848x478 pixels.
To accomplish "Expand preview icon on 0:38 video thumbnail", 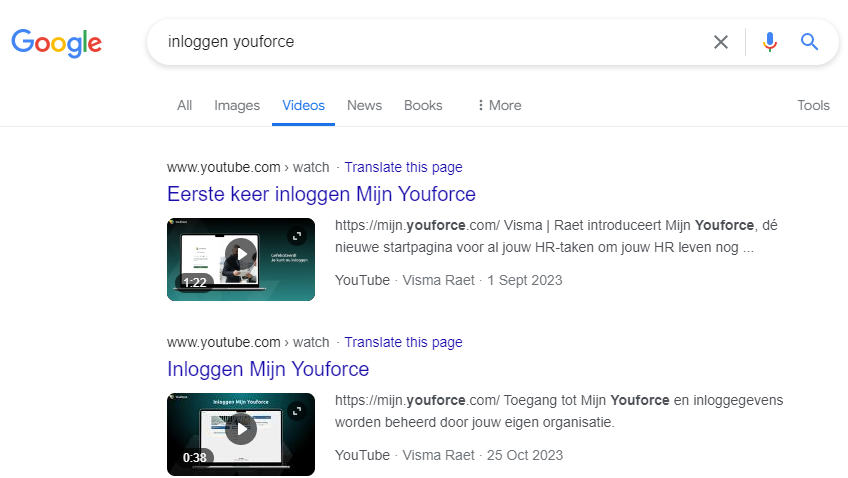I will click(x=297, y=411).
